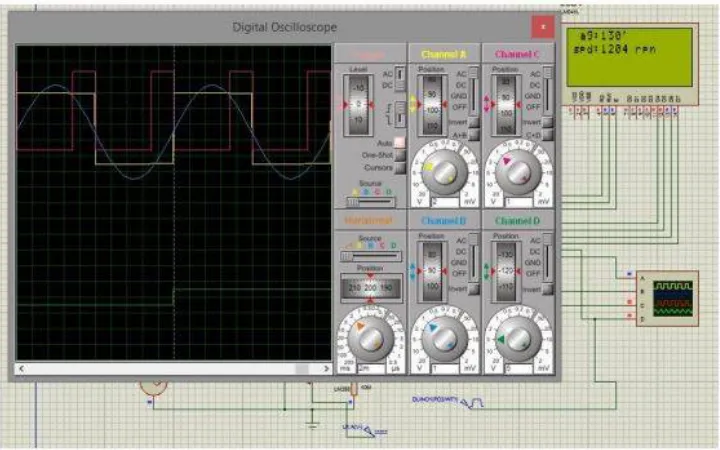The height and width of the screenshot is (450, 720).
Task: Click the waveform scrollbar left arrow
Action: click(21, 368)
